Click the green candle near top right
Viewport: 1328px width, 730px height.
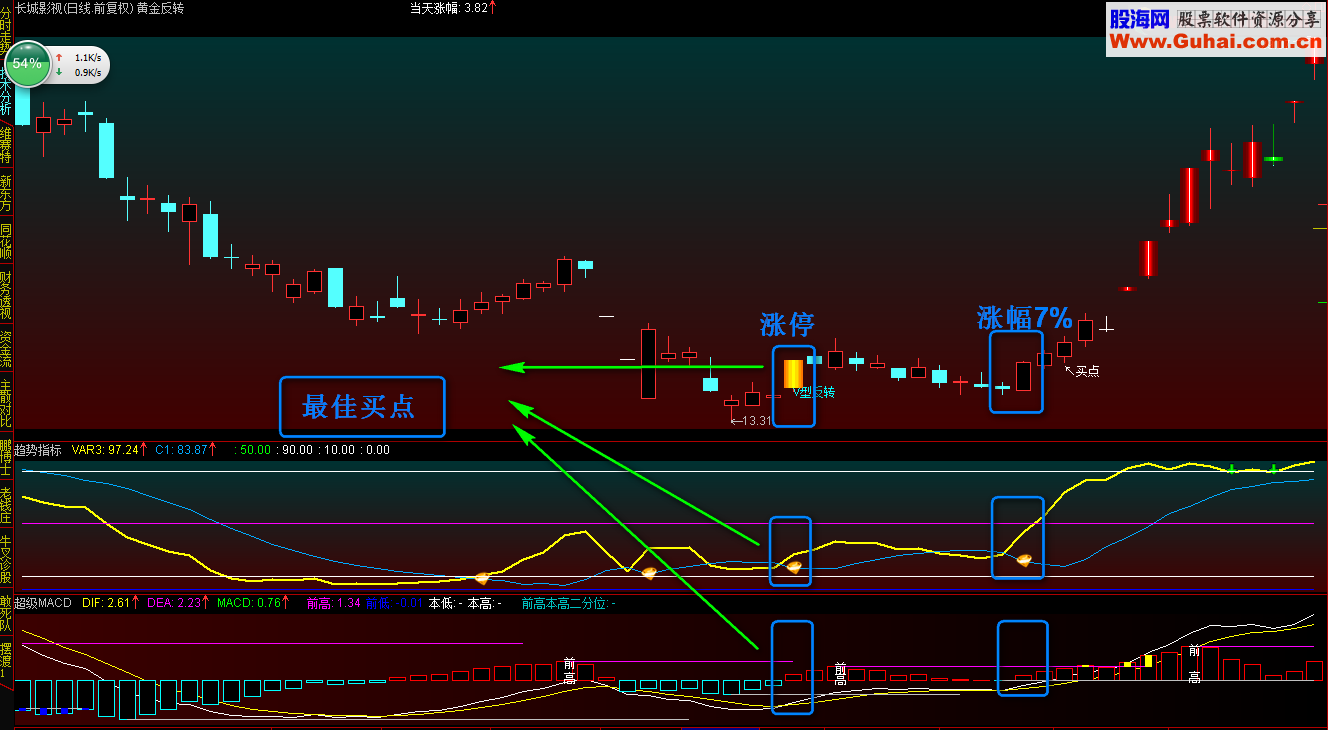point(1273,158)
